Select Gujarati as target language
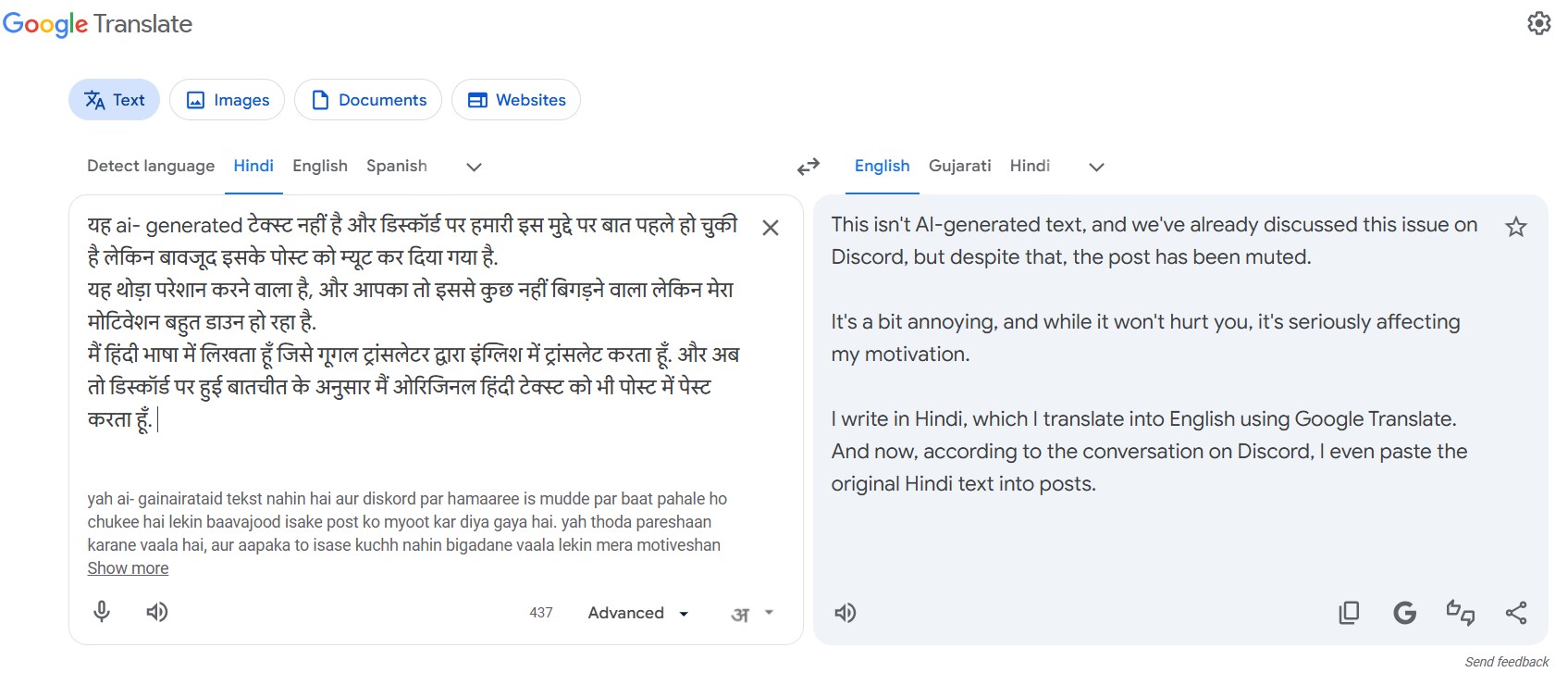The image size is (1568, 685). coord(959,166)
